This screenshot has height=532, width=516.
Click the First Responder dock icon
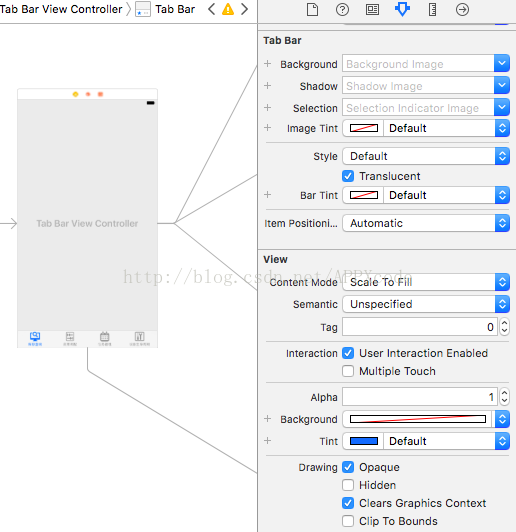88,94
